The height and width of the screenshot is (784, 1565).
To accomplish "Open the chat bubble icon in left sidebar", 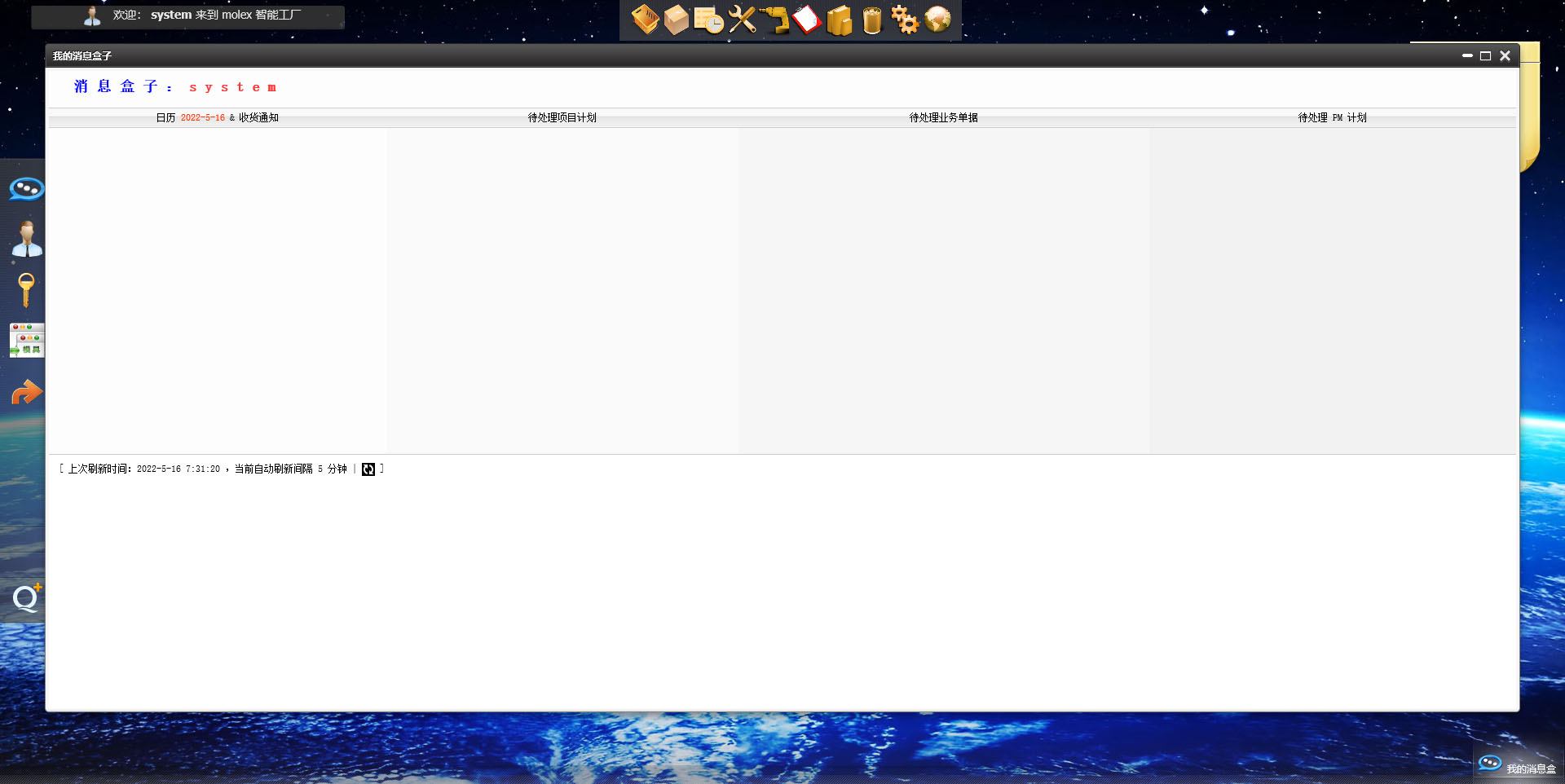I will point(27,189).
